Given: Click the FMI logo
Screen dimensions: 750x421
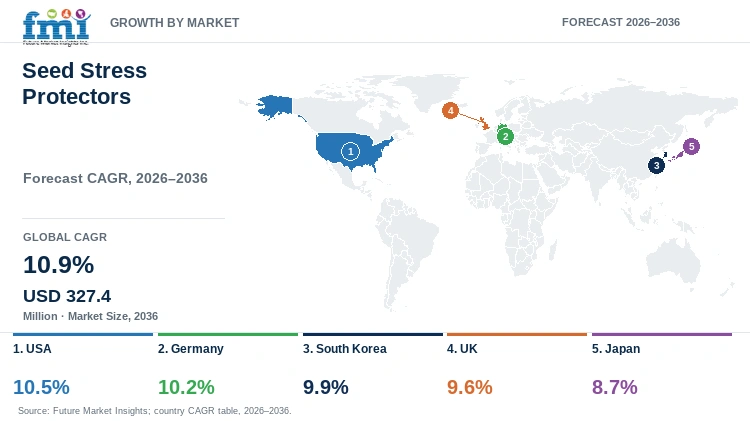Looking at the screenshot, I should click(56, 27).
